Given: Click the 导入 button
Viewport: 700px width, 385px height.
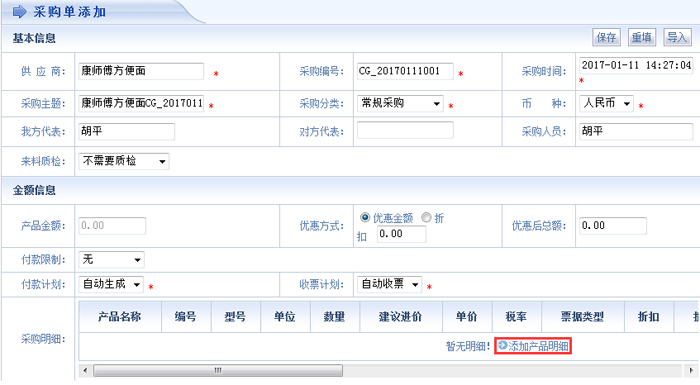Looking at the screenshot, I should [677, 37].
